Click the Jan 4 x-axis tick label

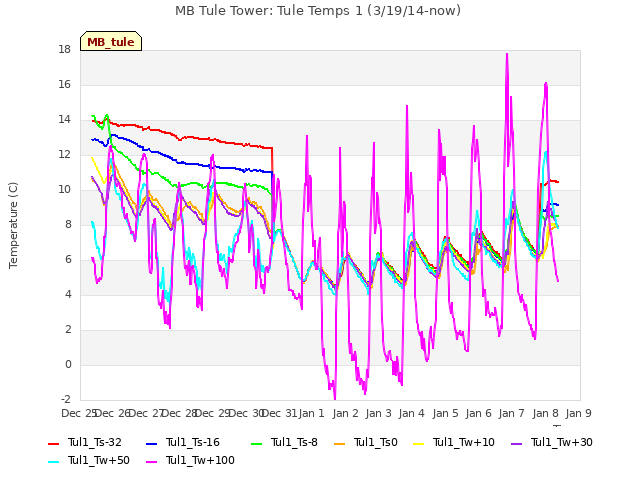[411, 413]
